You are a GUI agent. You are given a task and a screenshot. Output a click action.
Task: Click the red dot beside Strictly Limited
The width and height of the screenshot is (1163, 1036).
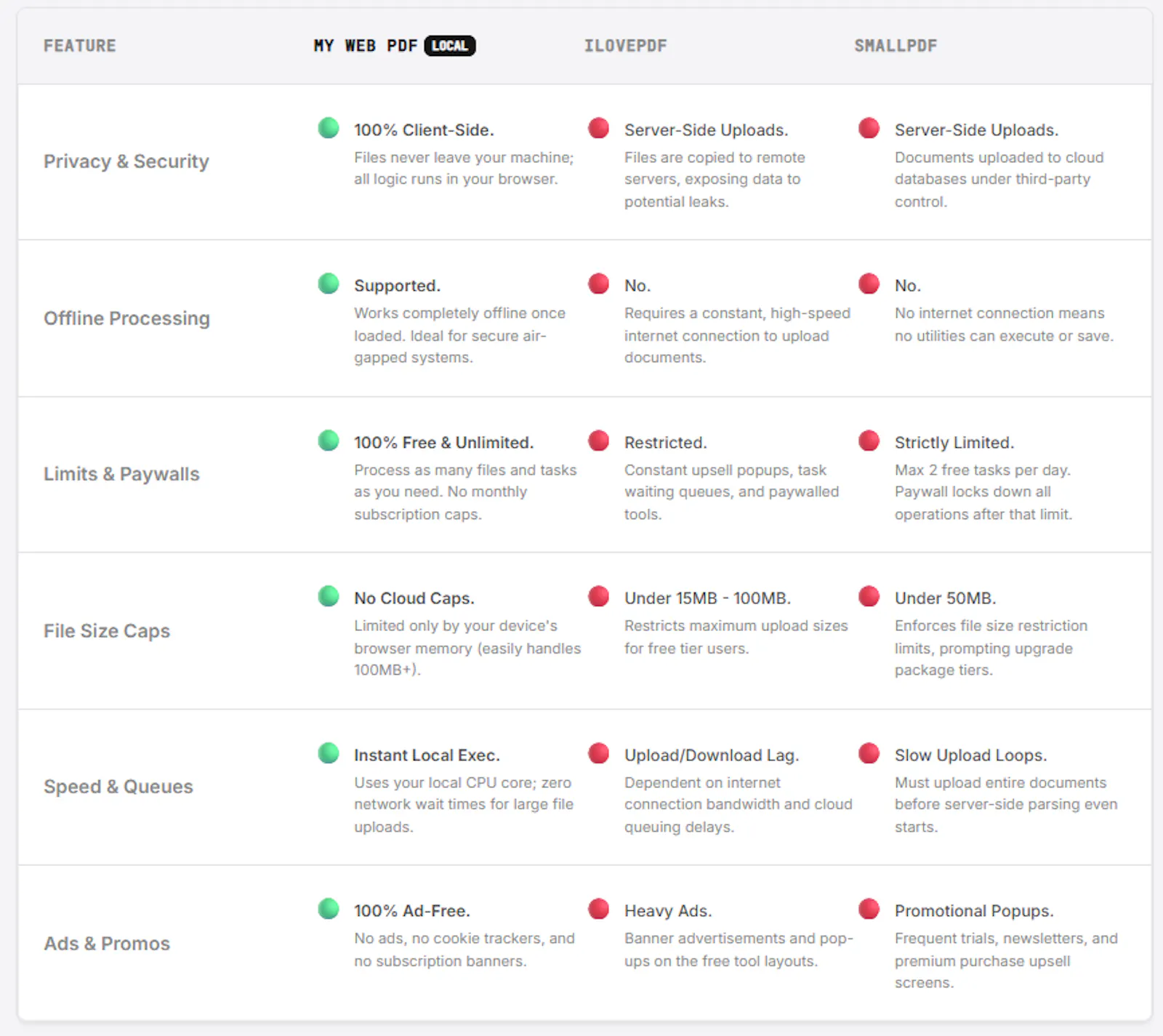click(x=869, y=441)
